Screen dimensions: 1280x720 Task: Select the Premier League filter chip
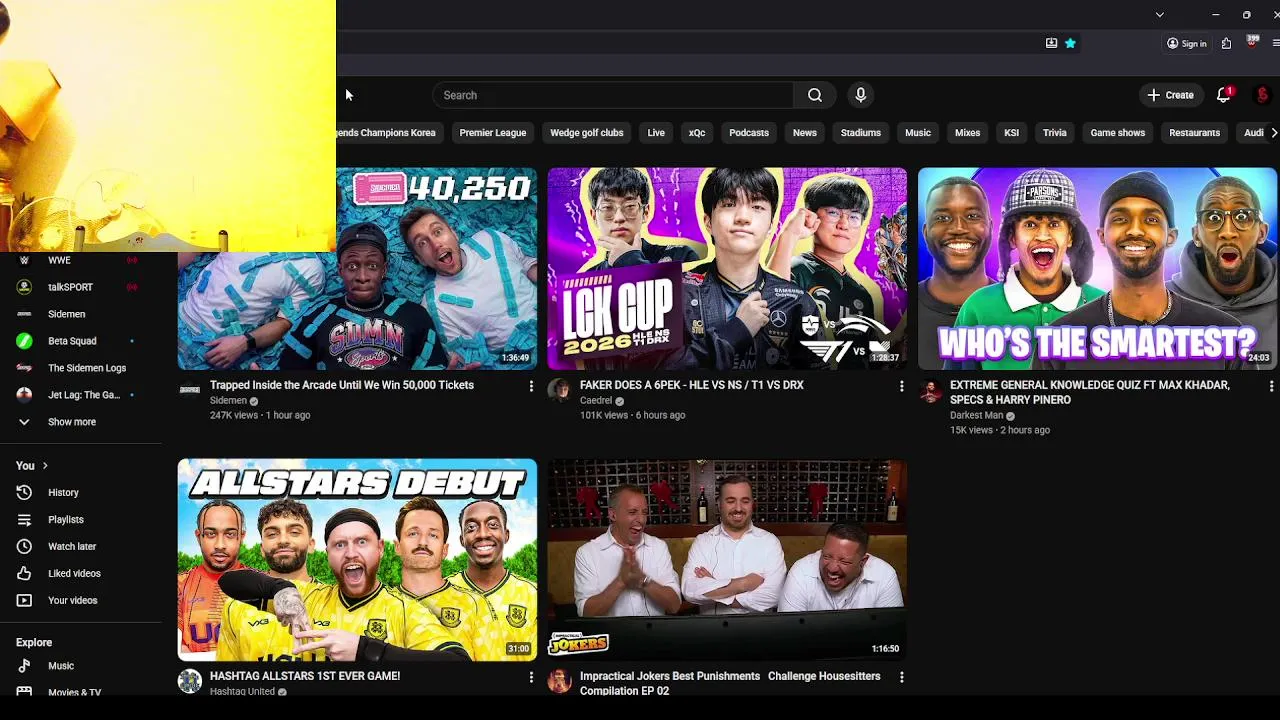(x=492, y=133)
